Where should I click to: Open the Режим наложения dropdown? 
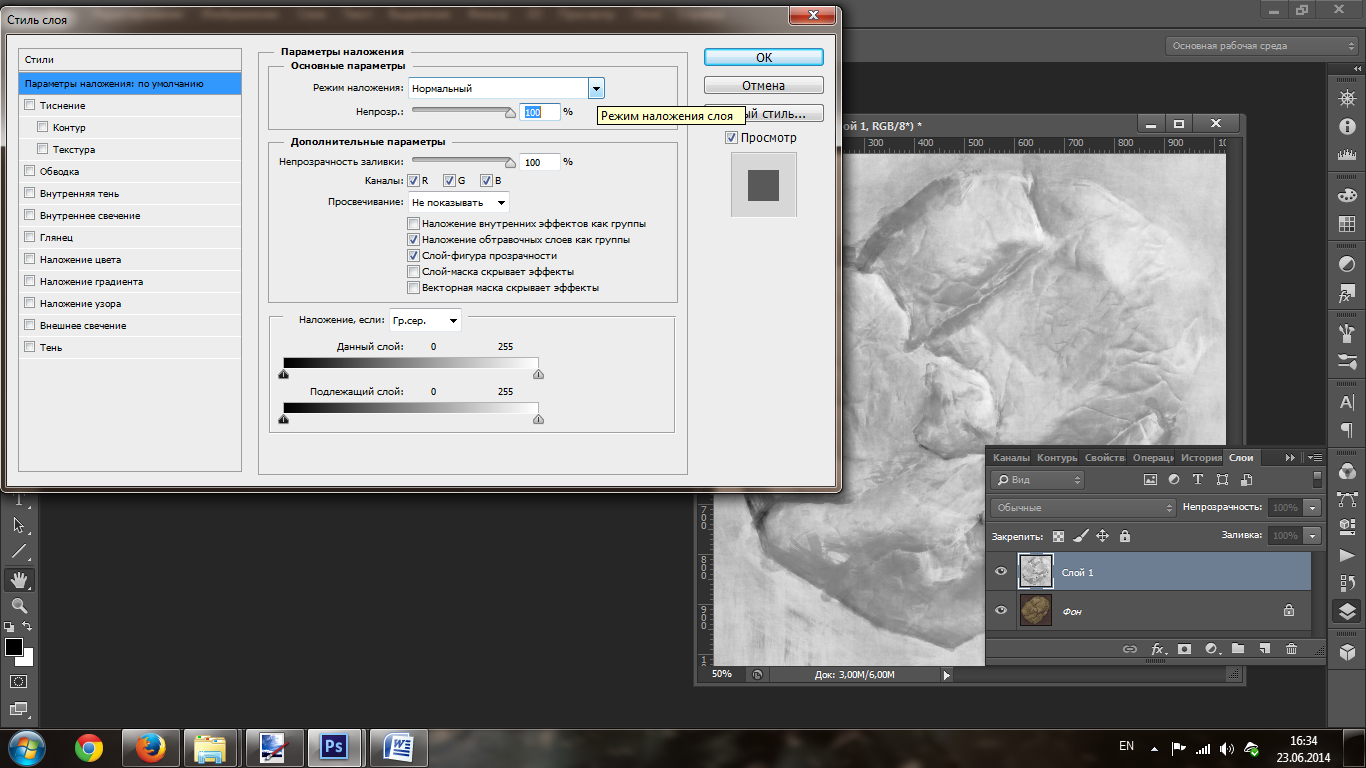(596, 88)
